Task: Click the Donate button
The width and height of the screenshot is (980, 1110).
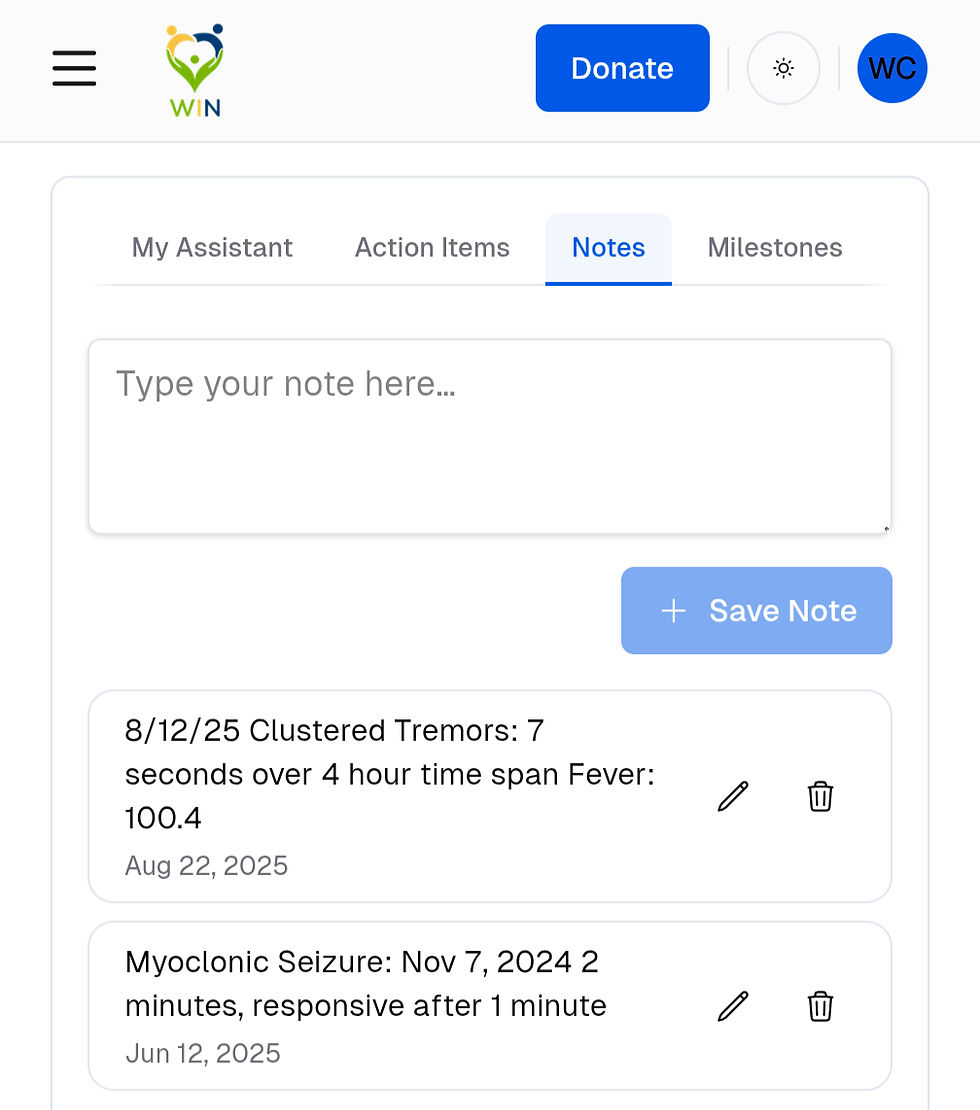Action: tap(622, 68)
